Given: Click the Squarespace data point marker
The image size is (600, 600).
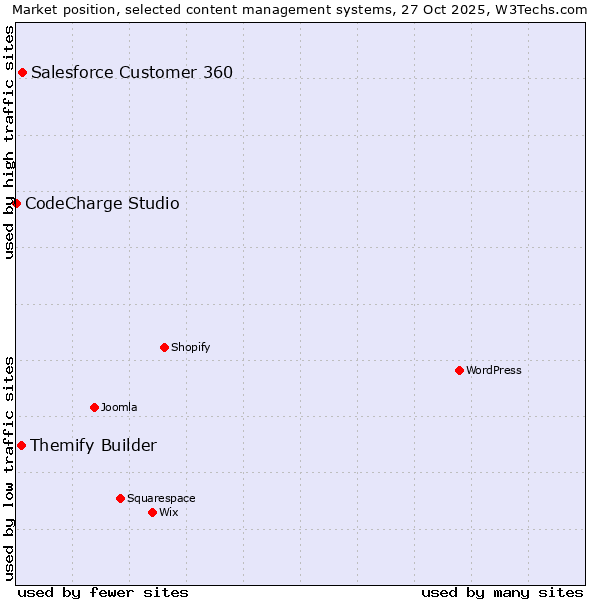Looking at the screenshot, I should click(120, 498).
